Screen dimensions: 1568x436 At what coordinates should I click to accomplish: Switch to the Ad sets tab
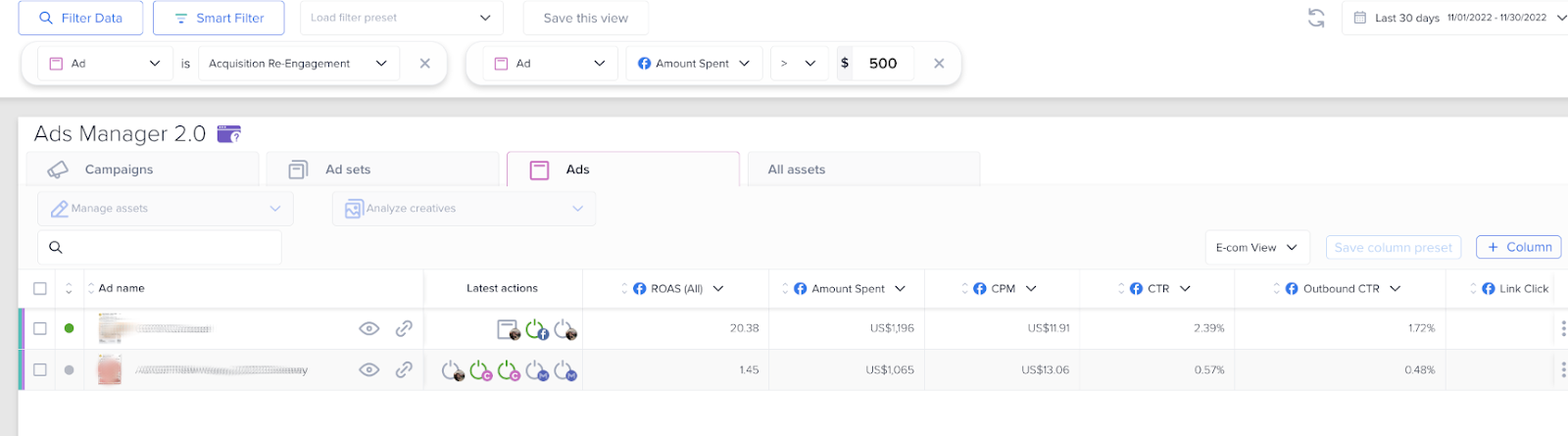click(x=348, y=170)
